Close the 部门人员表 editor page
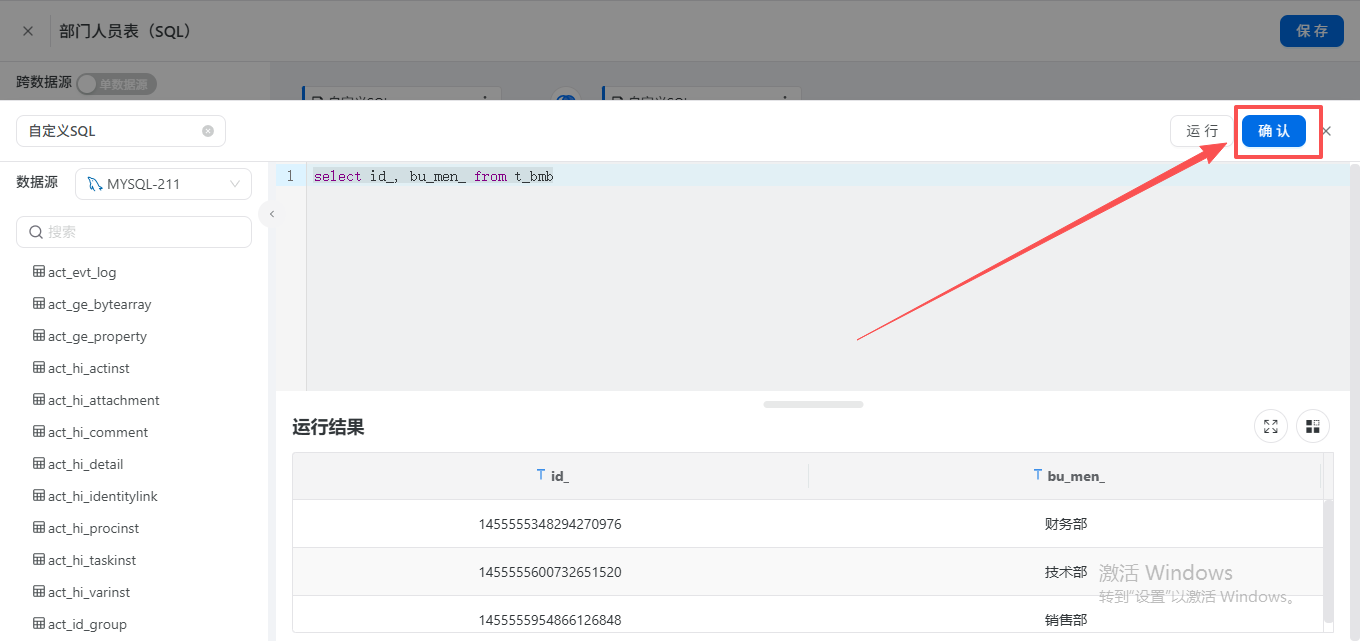 28,31
